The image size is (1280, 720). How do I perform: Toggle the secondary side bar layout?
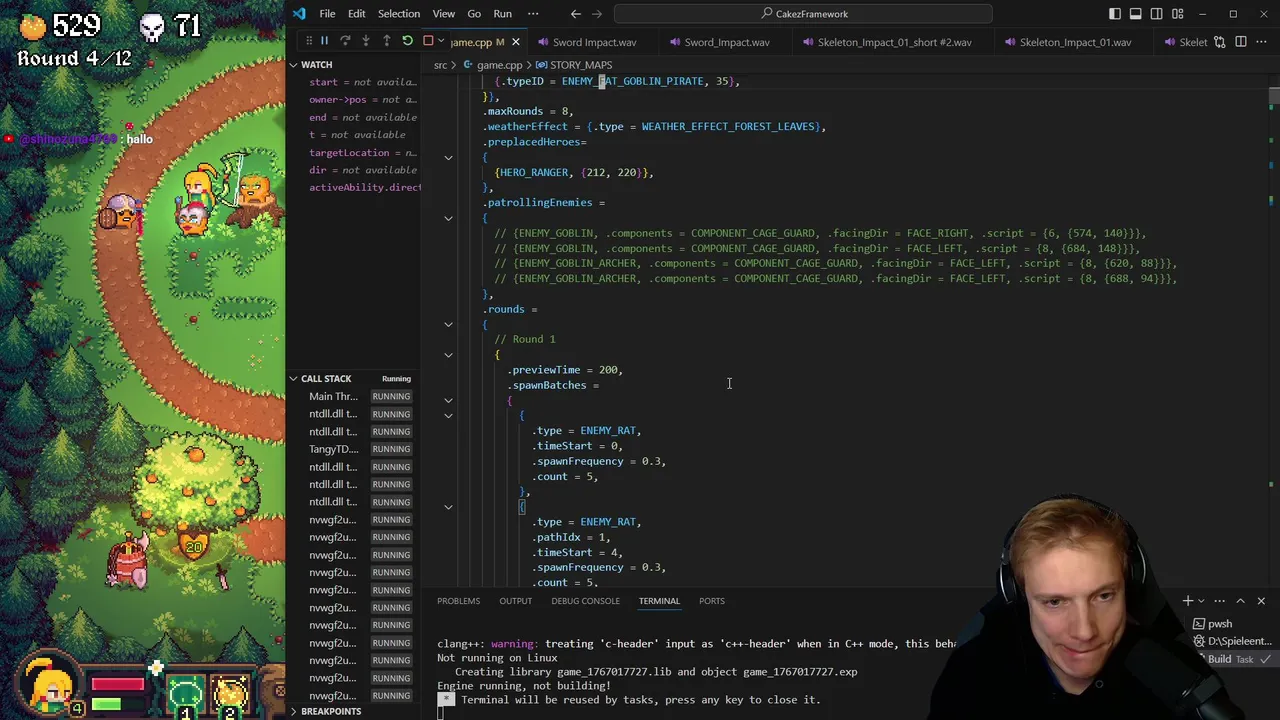[x=1157, y=14]
